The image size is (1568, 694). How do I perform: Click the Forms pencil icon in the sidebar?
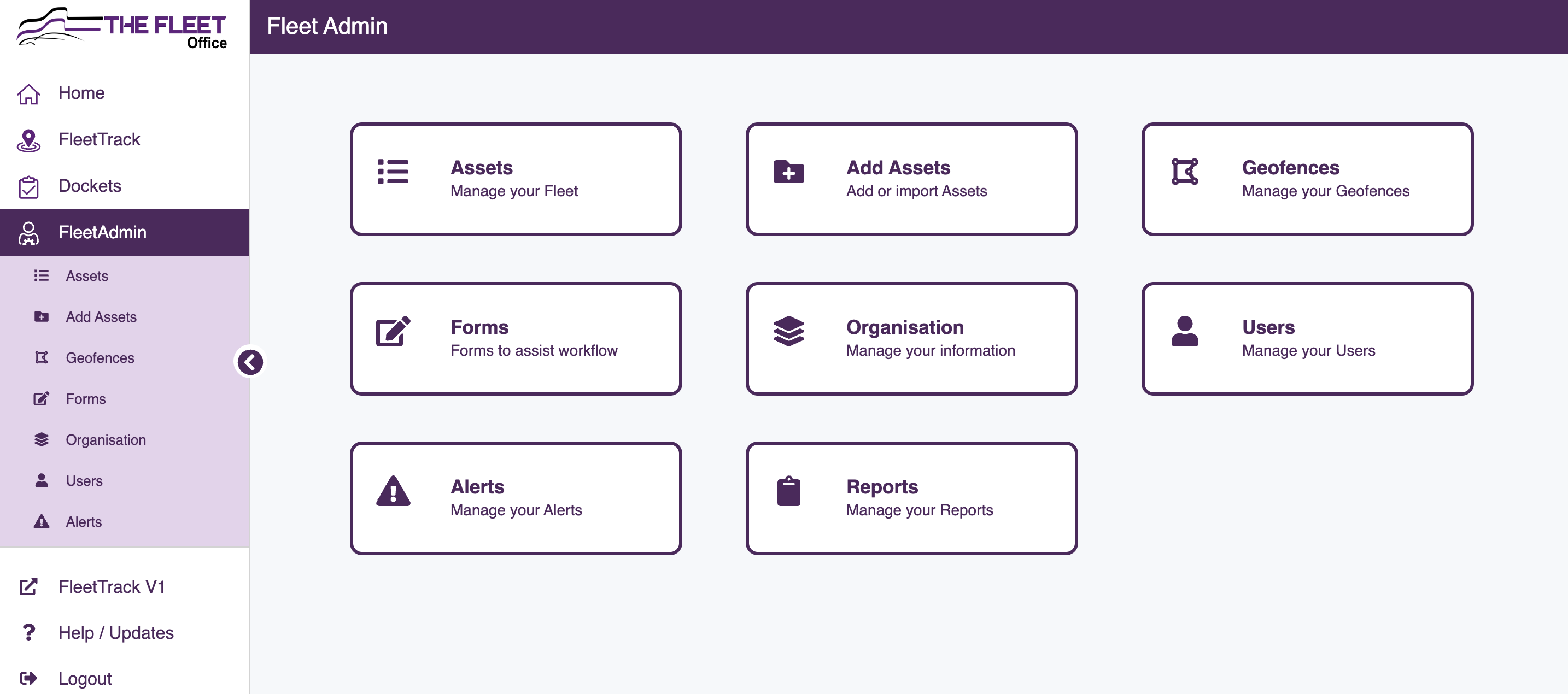click(x=41, y=398)
